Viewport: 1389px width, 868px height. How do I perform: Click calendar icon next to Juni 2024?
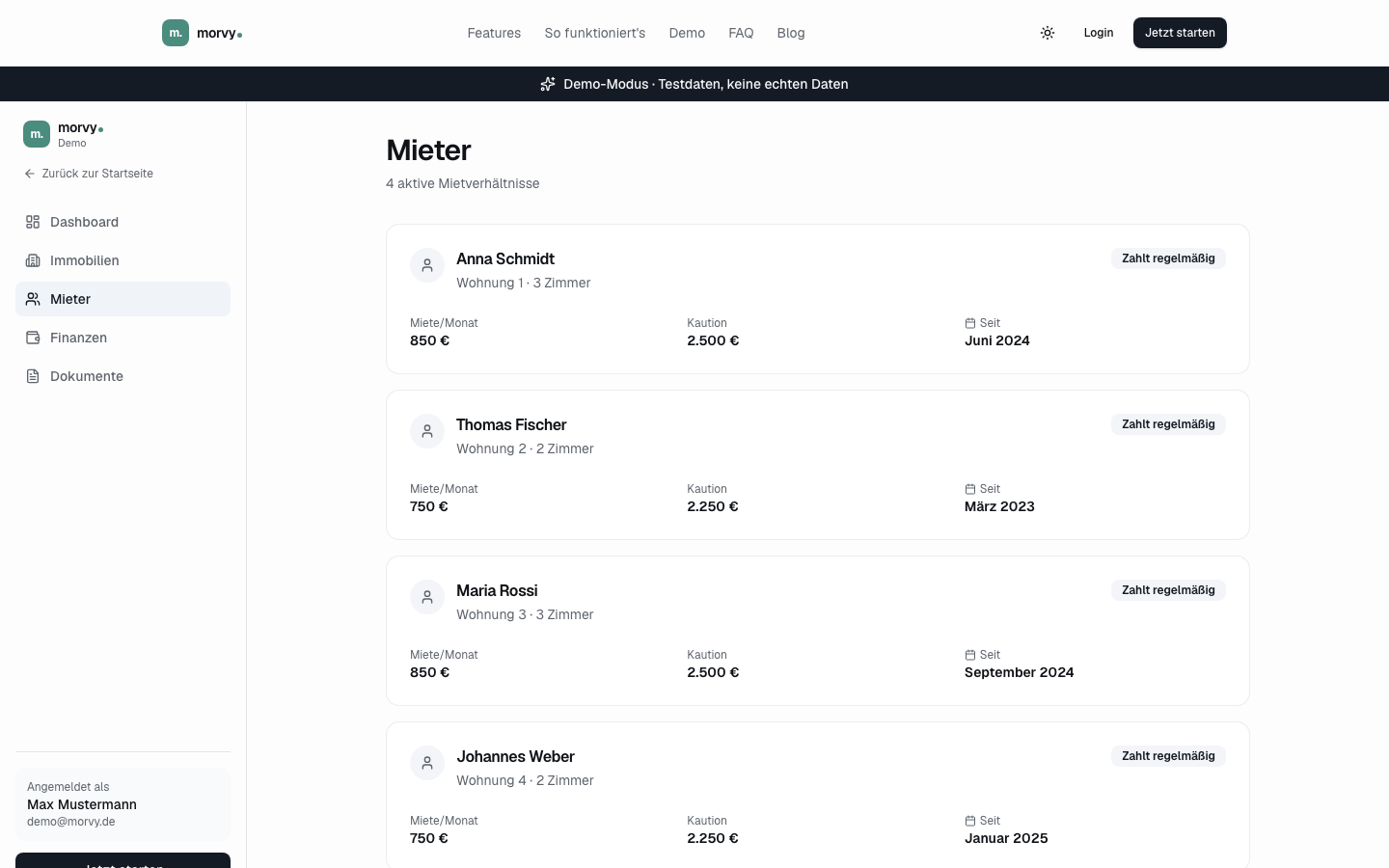click(970, 323)
